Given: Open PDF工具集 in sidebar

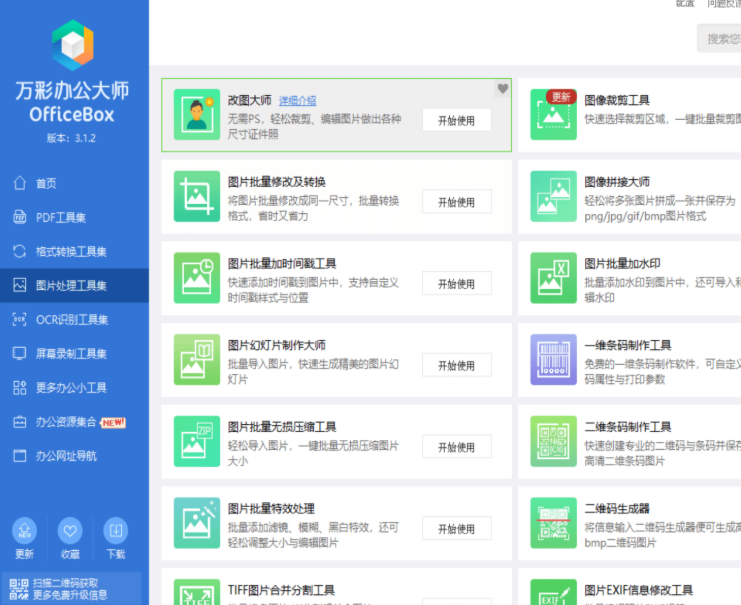Looking at the screenshot, I should tap(74, 217).
